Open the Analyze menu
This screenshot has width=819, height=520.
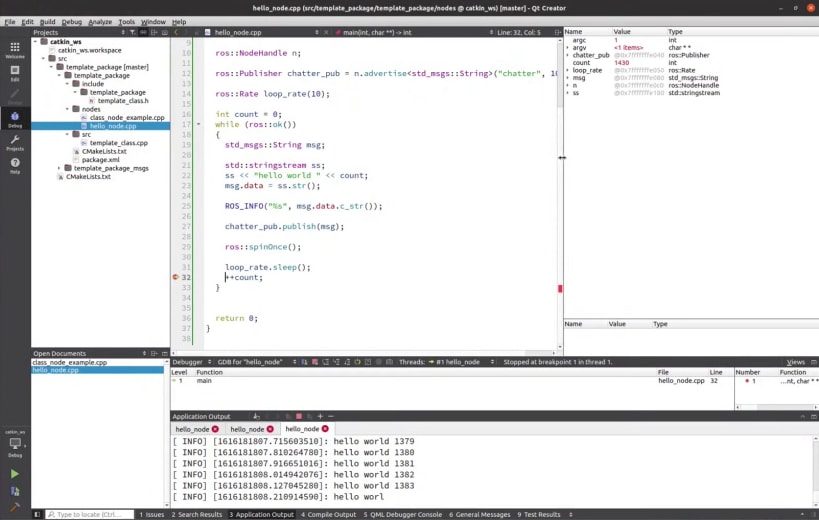click(x=100, y=22)
